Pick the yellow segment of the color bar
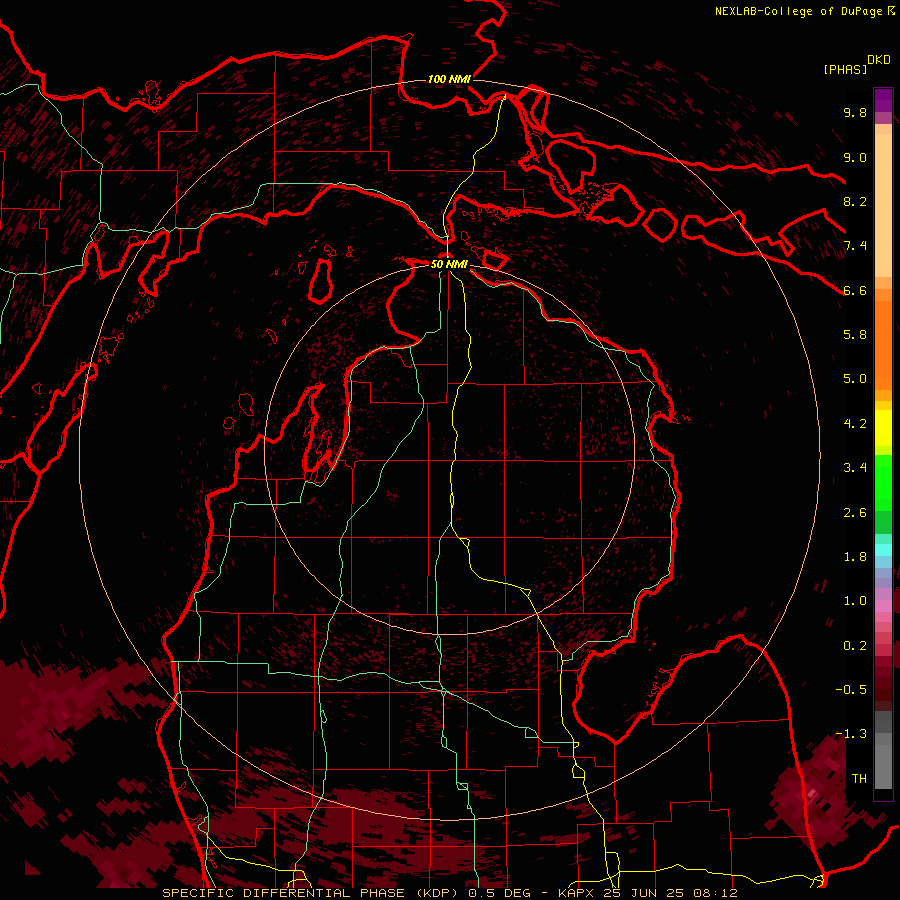 pyautogui.click(x=883, y=428)
